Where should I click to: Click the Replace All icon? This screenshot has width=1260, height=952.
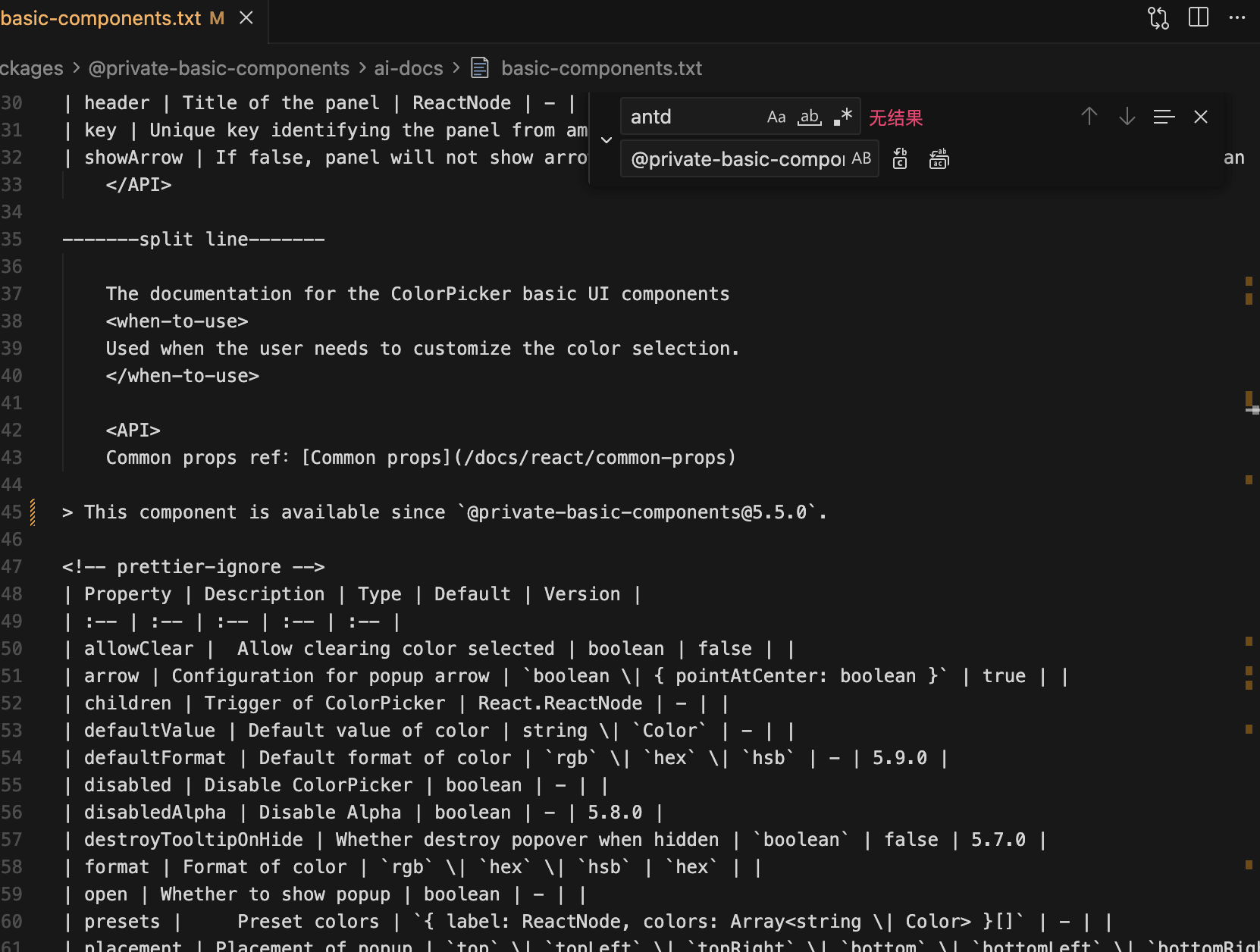point(939,159)
